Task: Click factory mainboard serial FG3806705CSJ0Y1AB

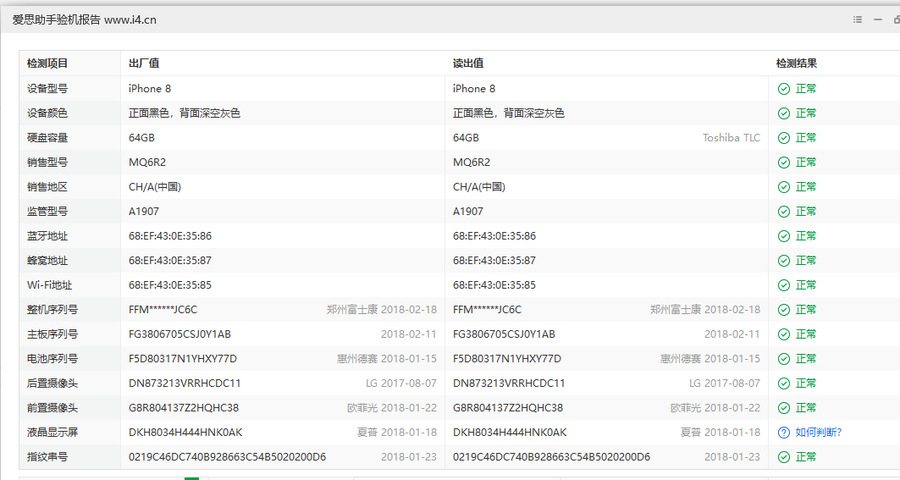Action: pos(180,334)
